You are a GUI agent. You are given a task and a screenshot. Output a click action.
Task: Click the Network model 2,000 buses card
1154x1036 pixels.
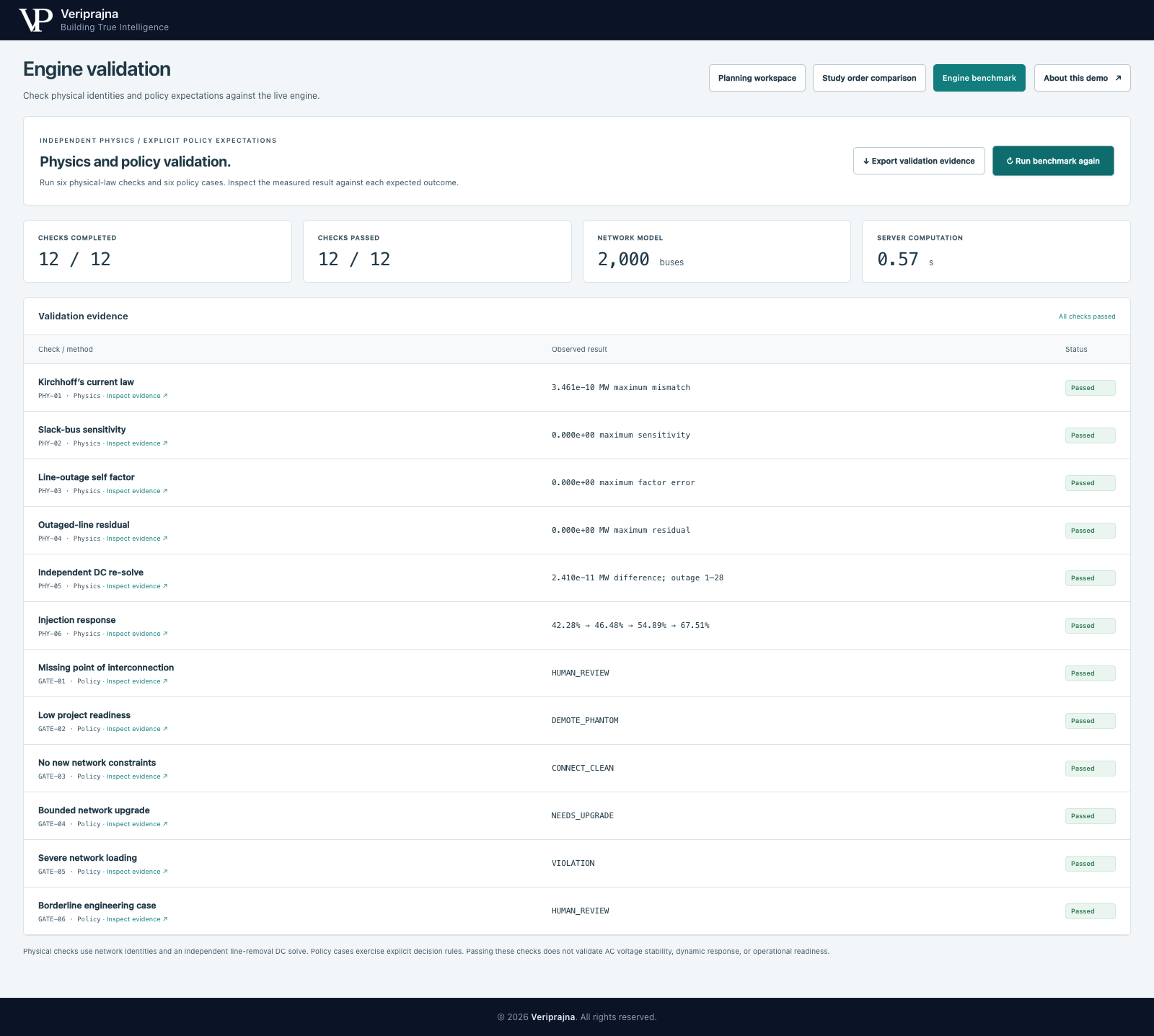[x=717, y=251]
